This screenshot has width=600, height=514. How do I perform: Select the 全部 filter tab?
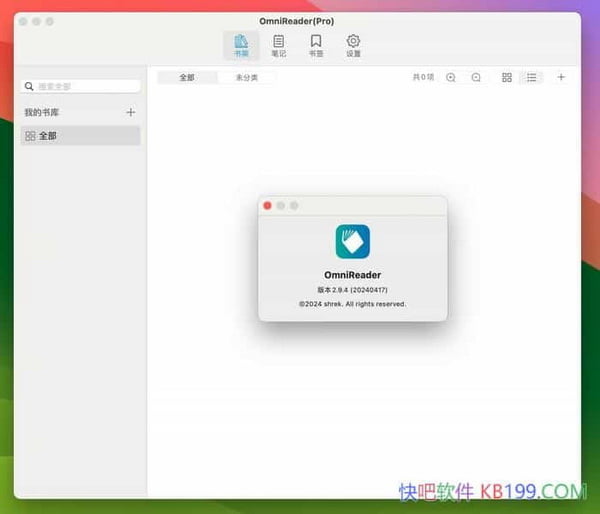tap(187, 77)
